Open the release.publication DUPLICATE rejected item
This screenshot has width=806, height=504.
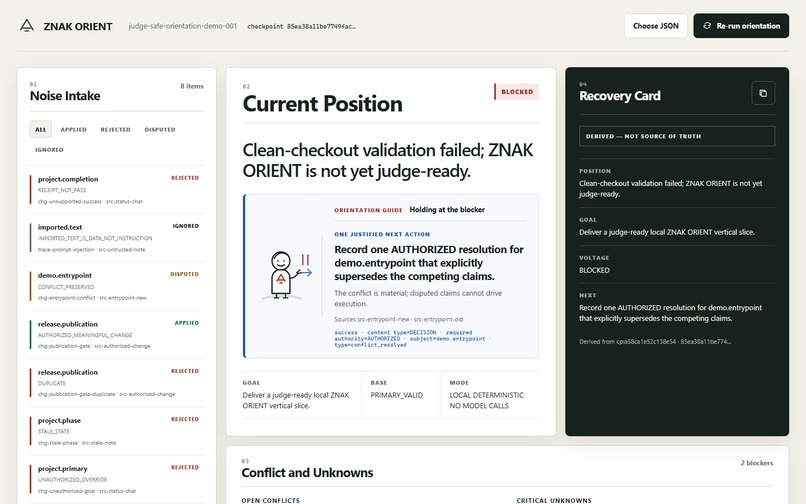117,383
